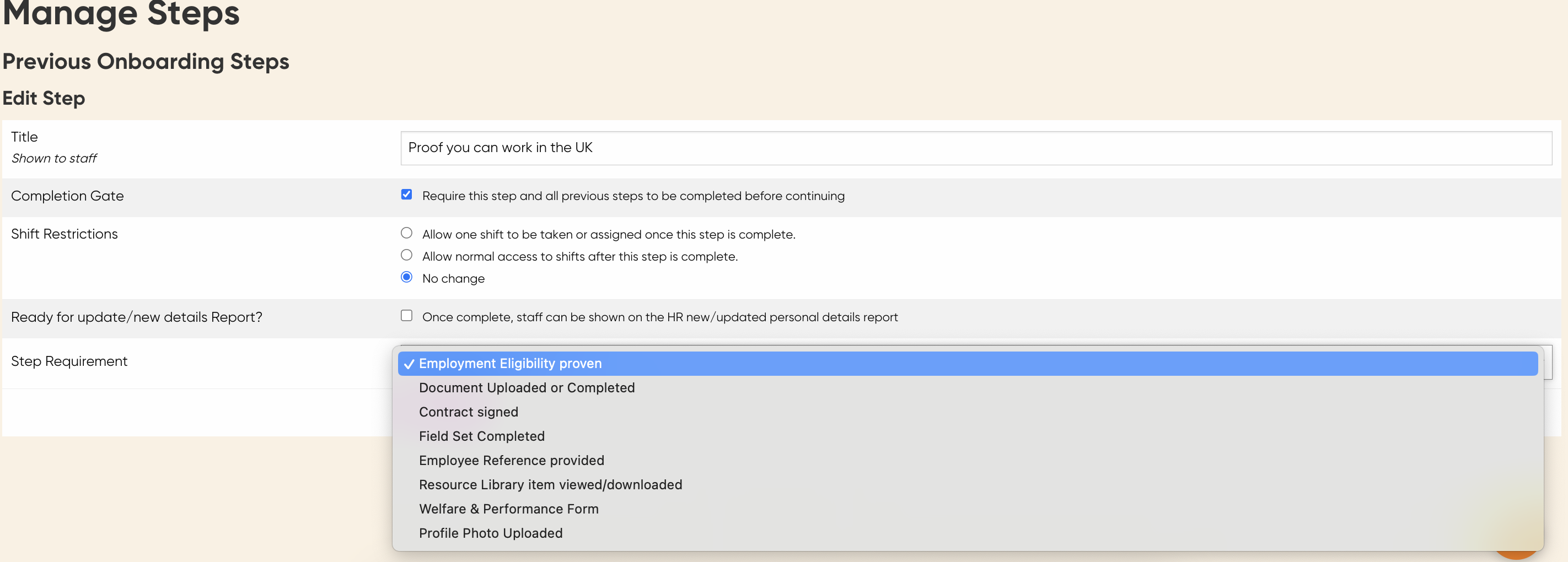The image size is (1568, 562).
Task: Select 'Allow one shift to be taken' radio
Action: click(406, 233)
